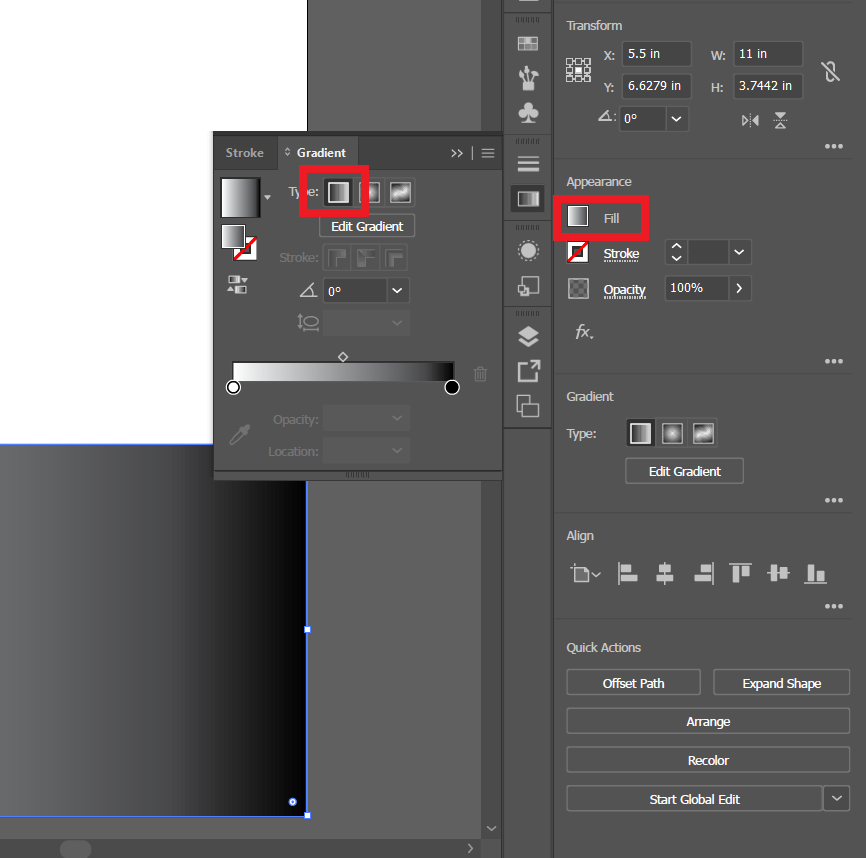The width and height of the screenshot is (866, 858).
Task: Open the Gradient panel flyout menu
Action: coord(488,153)
